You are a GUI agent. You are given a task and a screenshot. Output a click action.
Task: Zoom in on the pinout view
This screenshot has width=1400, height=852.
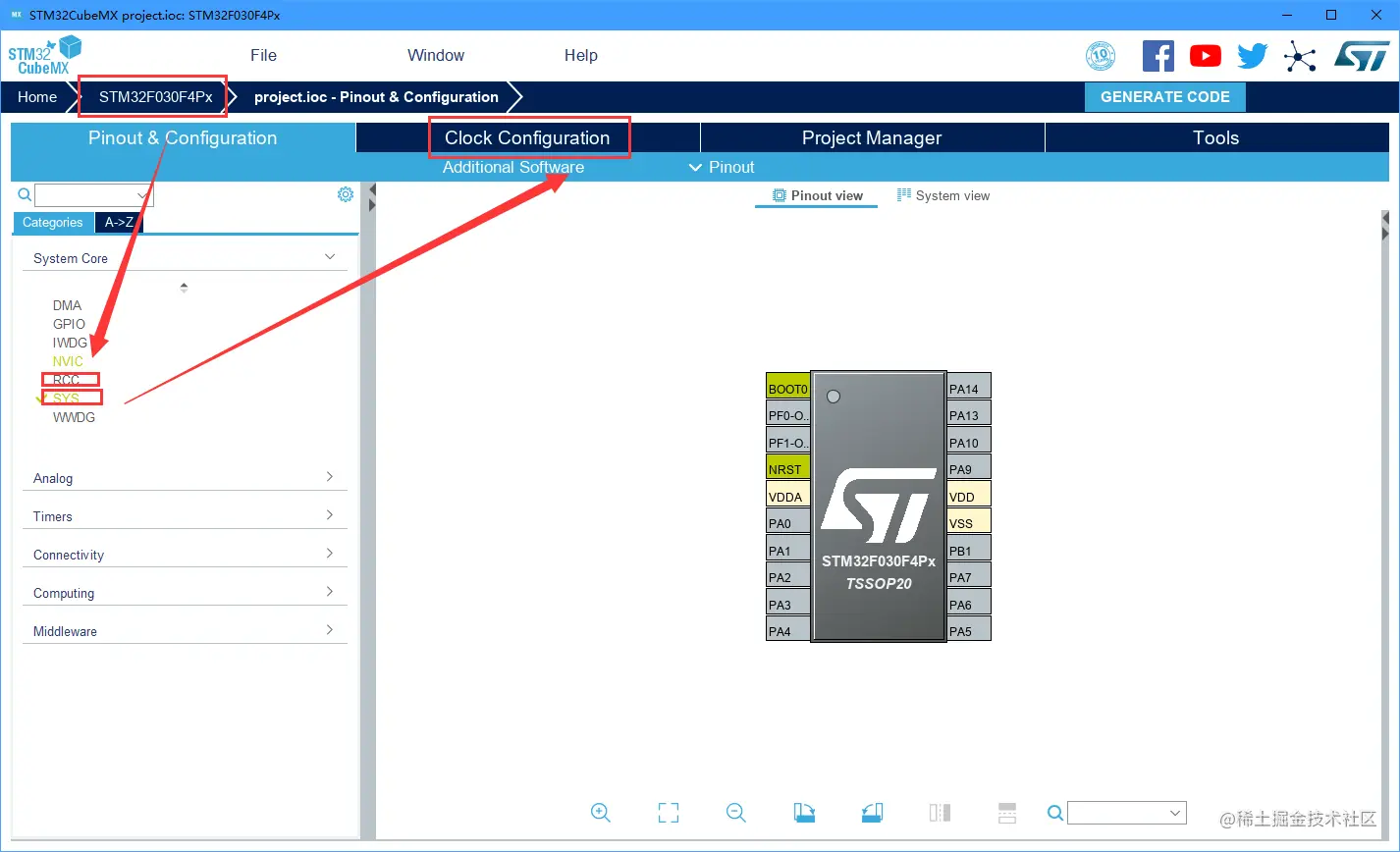(601, 812)
